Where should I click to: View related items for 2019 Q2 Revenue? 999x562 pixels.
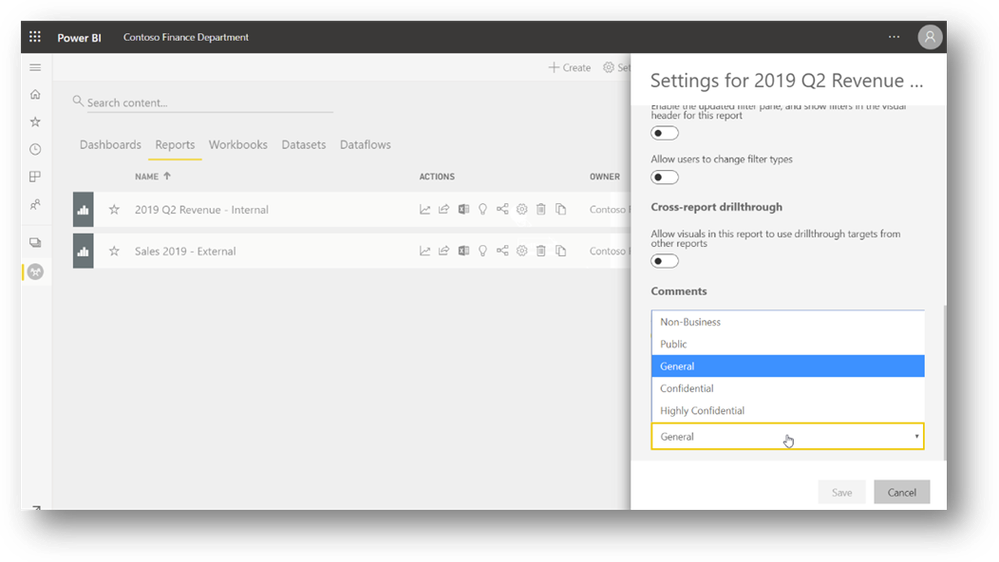point(503,210)
